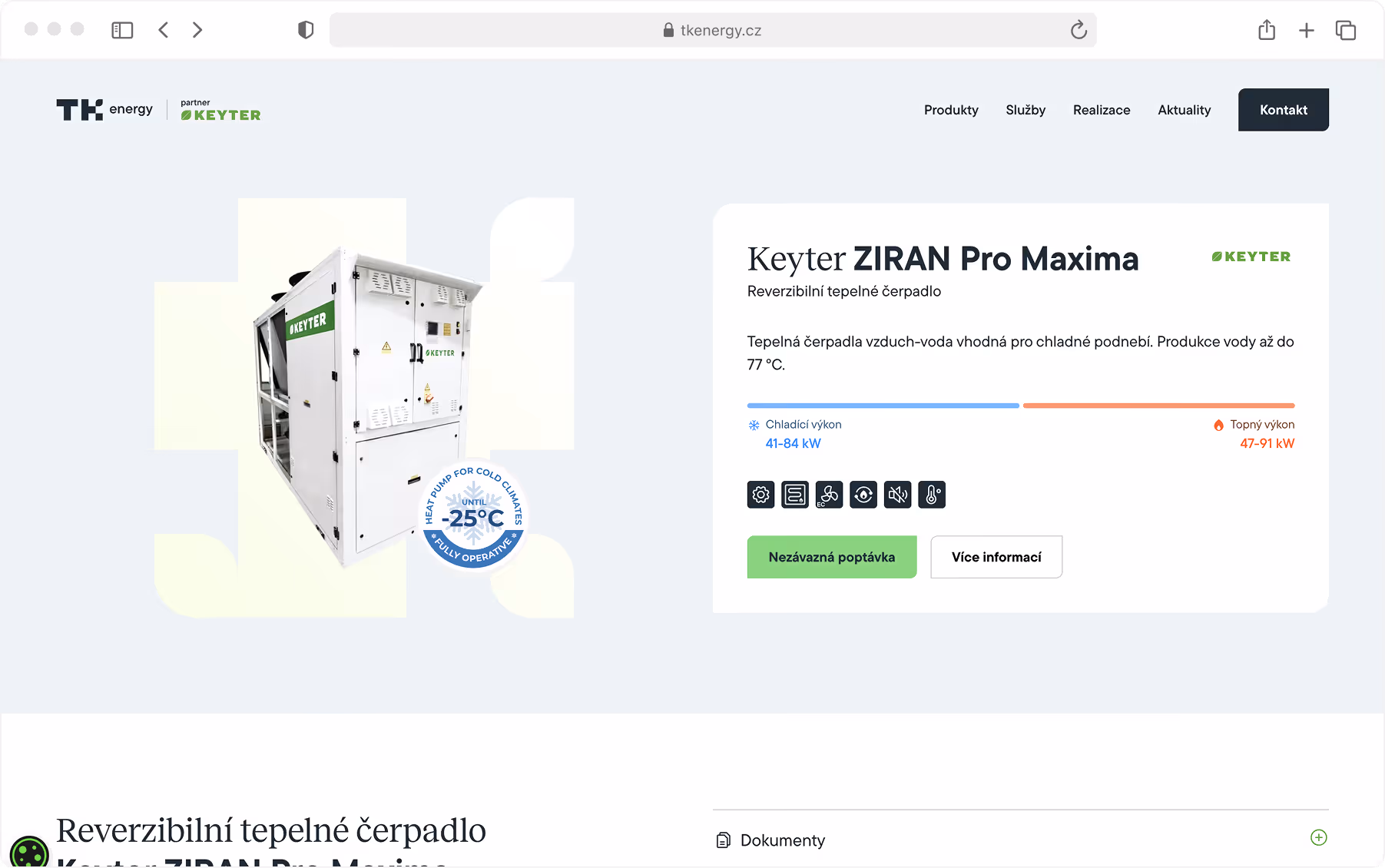Show the tab overview icon
Screen dimensions: 1385x868
tap(1346, 30)
